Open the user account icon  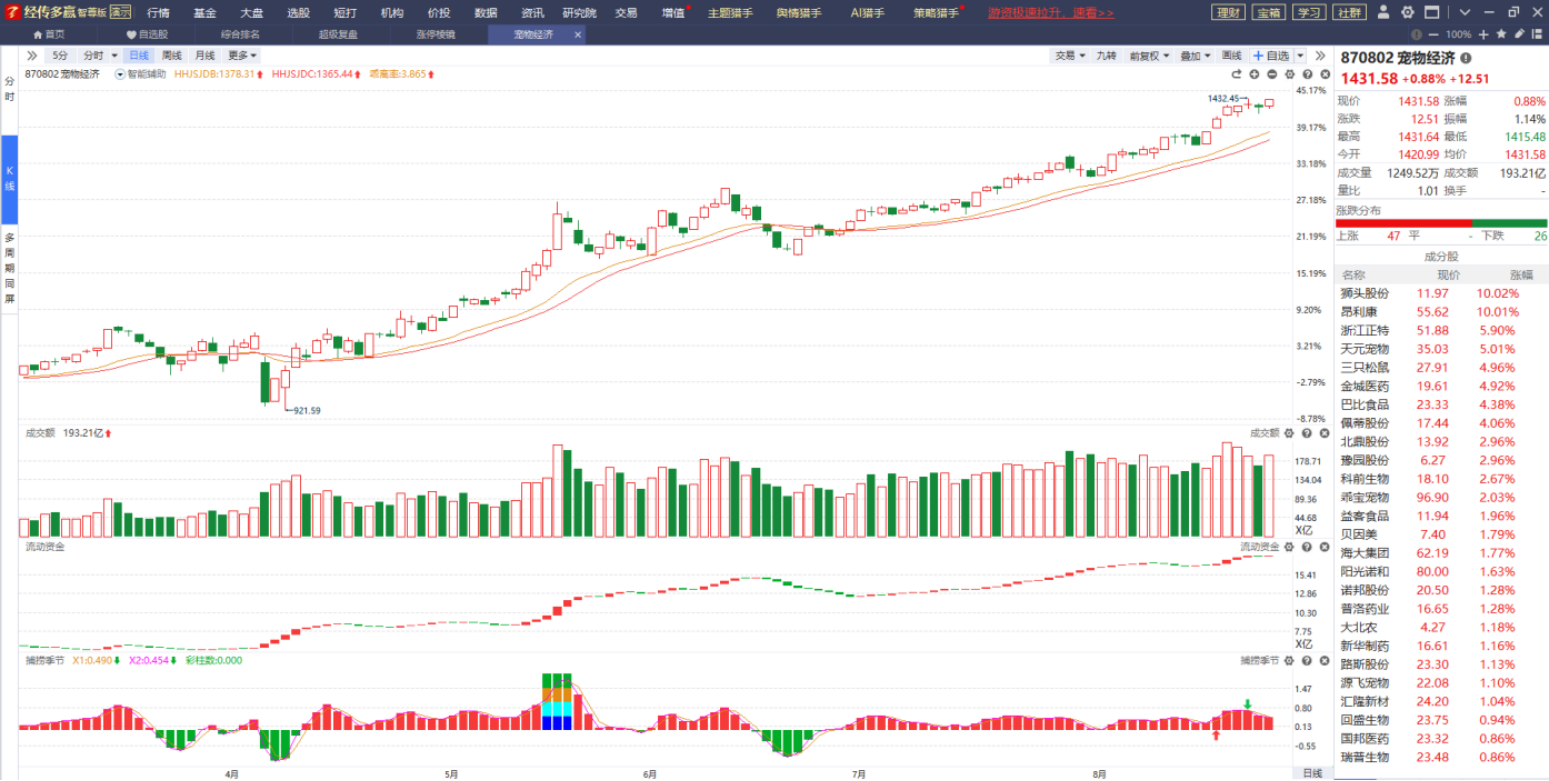1384,13
